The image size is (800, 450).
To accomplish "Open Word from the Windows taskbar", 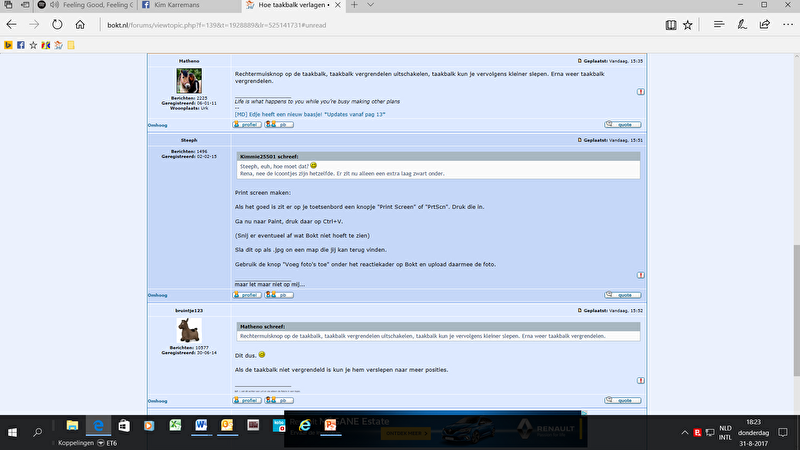I will 201,425.
